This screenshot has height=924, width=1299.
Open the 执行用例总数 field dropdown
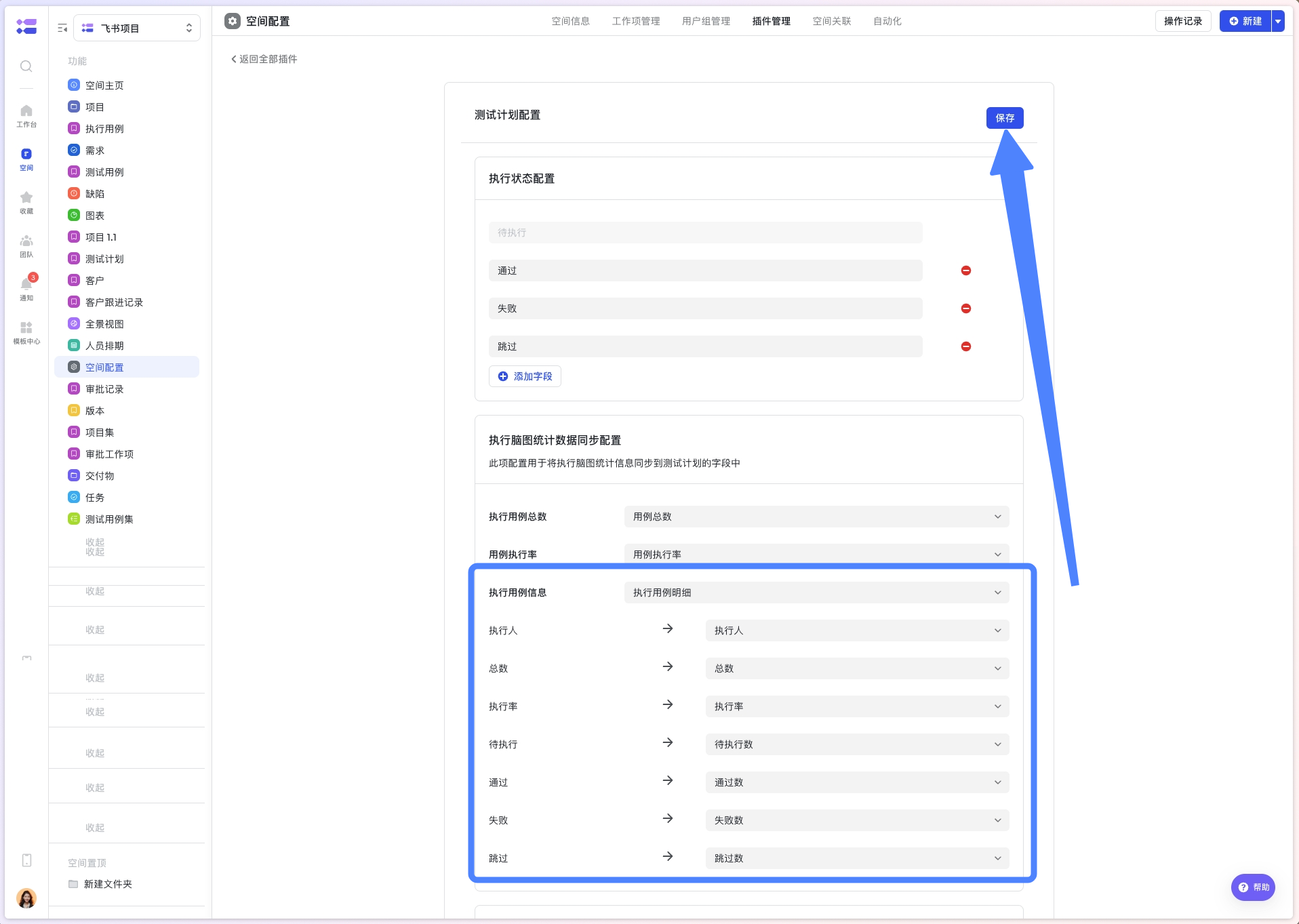(x=816, y=517)
